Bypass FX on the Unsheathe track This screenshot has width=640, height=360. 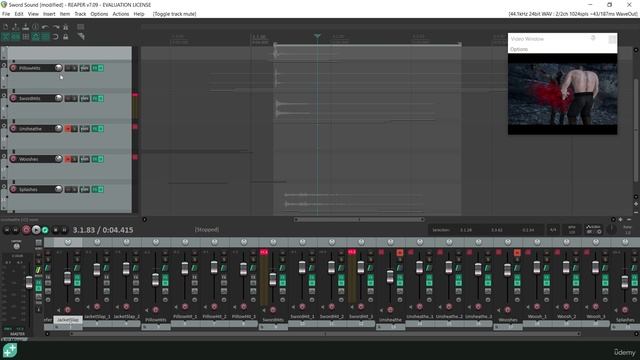(101, 129)
